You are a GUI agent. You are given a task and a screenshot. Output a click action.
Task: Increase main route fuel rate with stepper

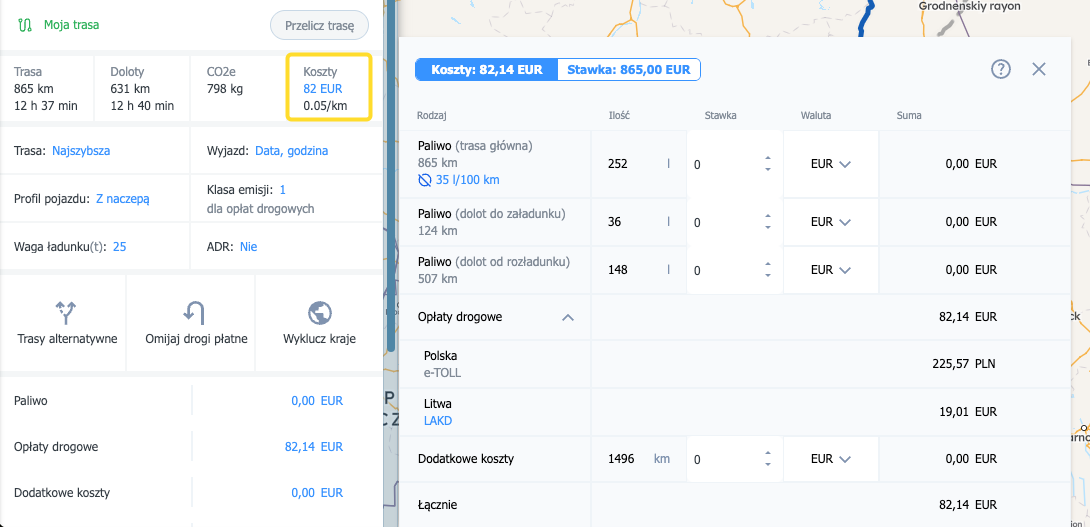pos(767,158)
